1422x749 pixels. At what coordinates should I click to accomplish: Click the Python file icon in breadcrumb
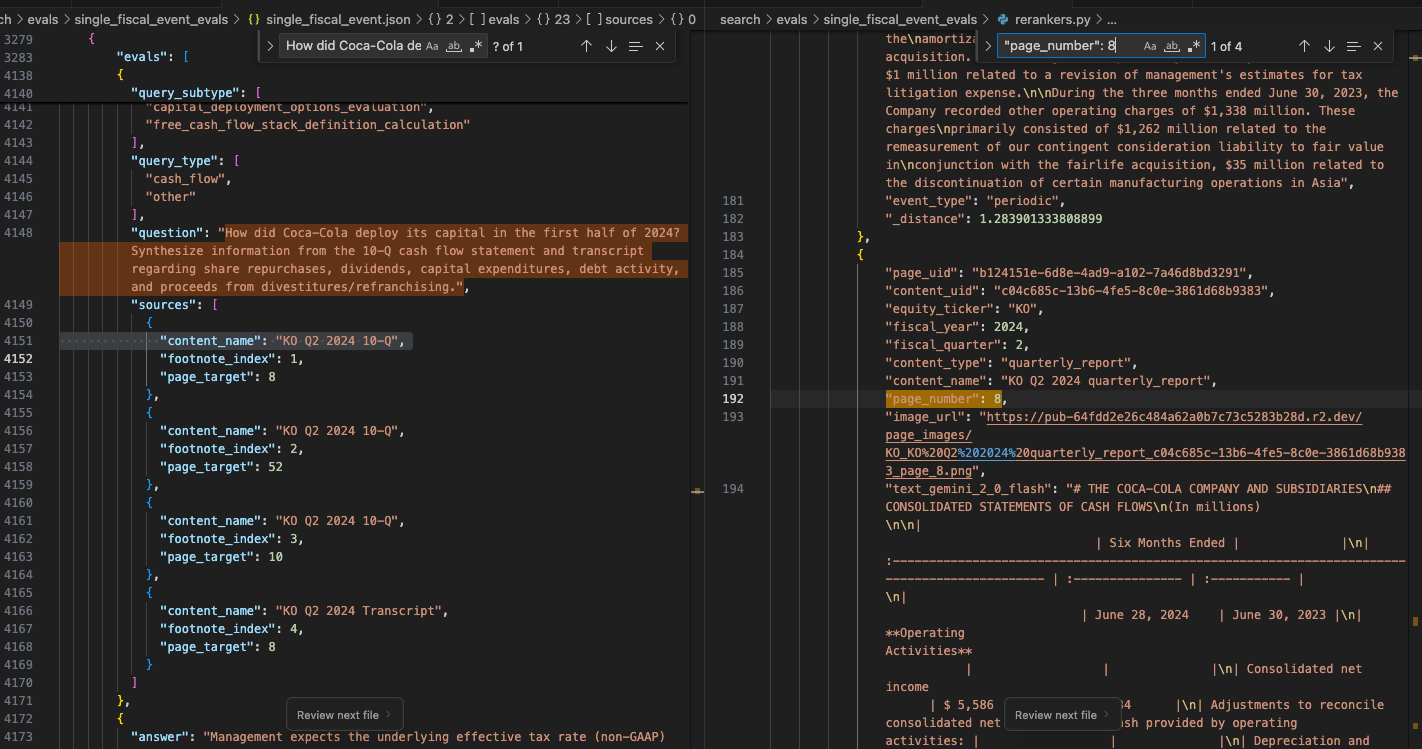[1003, 19]
